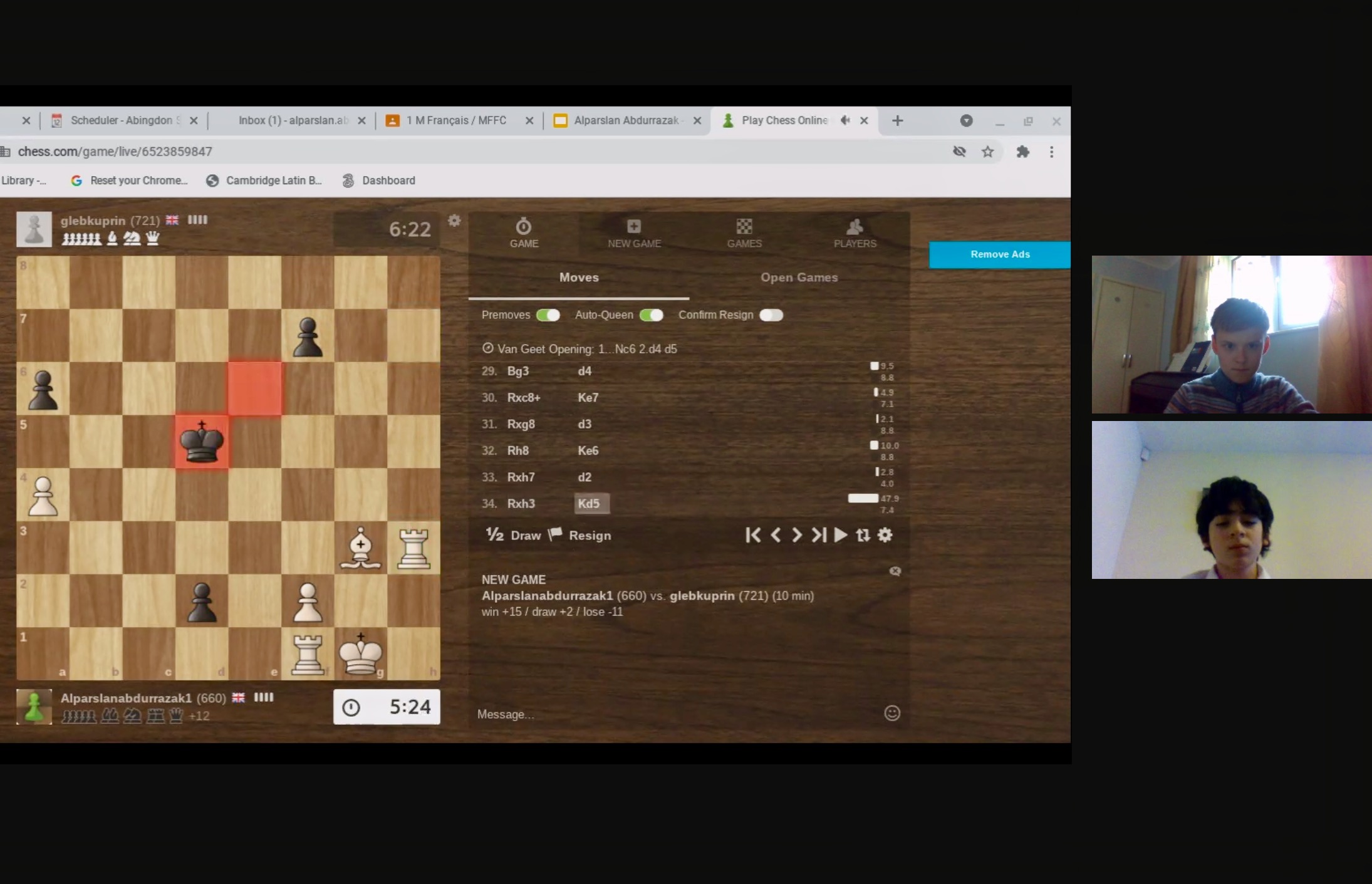Switch to the Open Games tab
This screenshot has width=1372, height=884.
tap(799, 278)
